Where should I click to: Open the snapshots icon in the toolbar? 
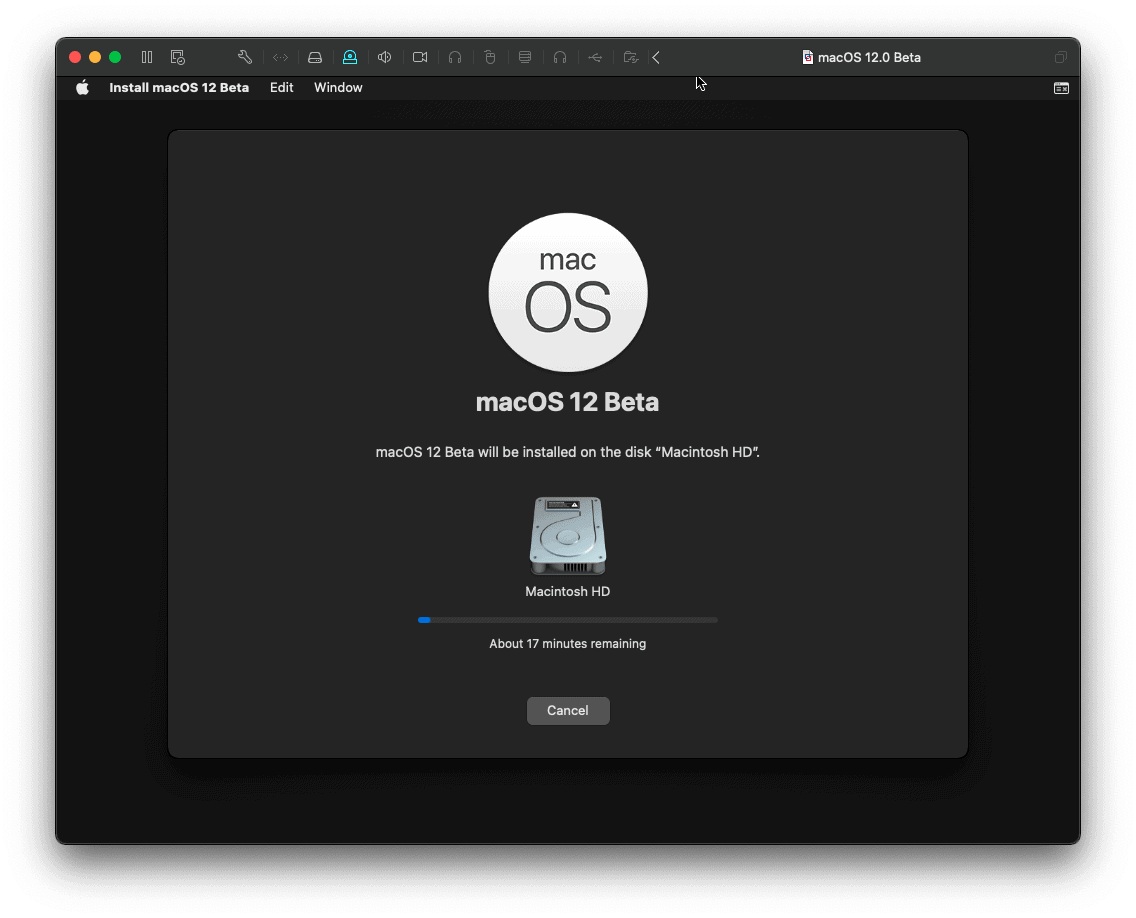178,57
